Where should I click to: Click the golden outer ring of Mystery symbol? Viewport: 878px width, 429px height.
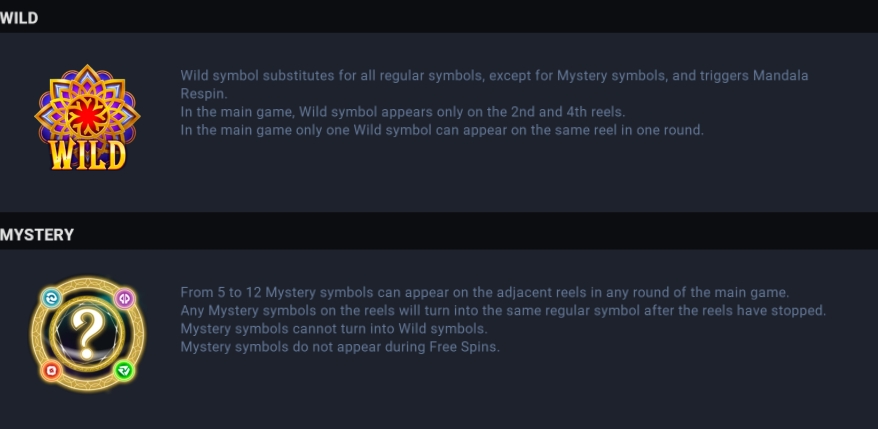pyautogui.click(x=87, y=281)
